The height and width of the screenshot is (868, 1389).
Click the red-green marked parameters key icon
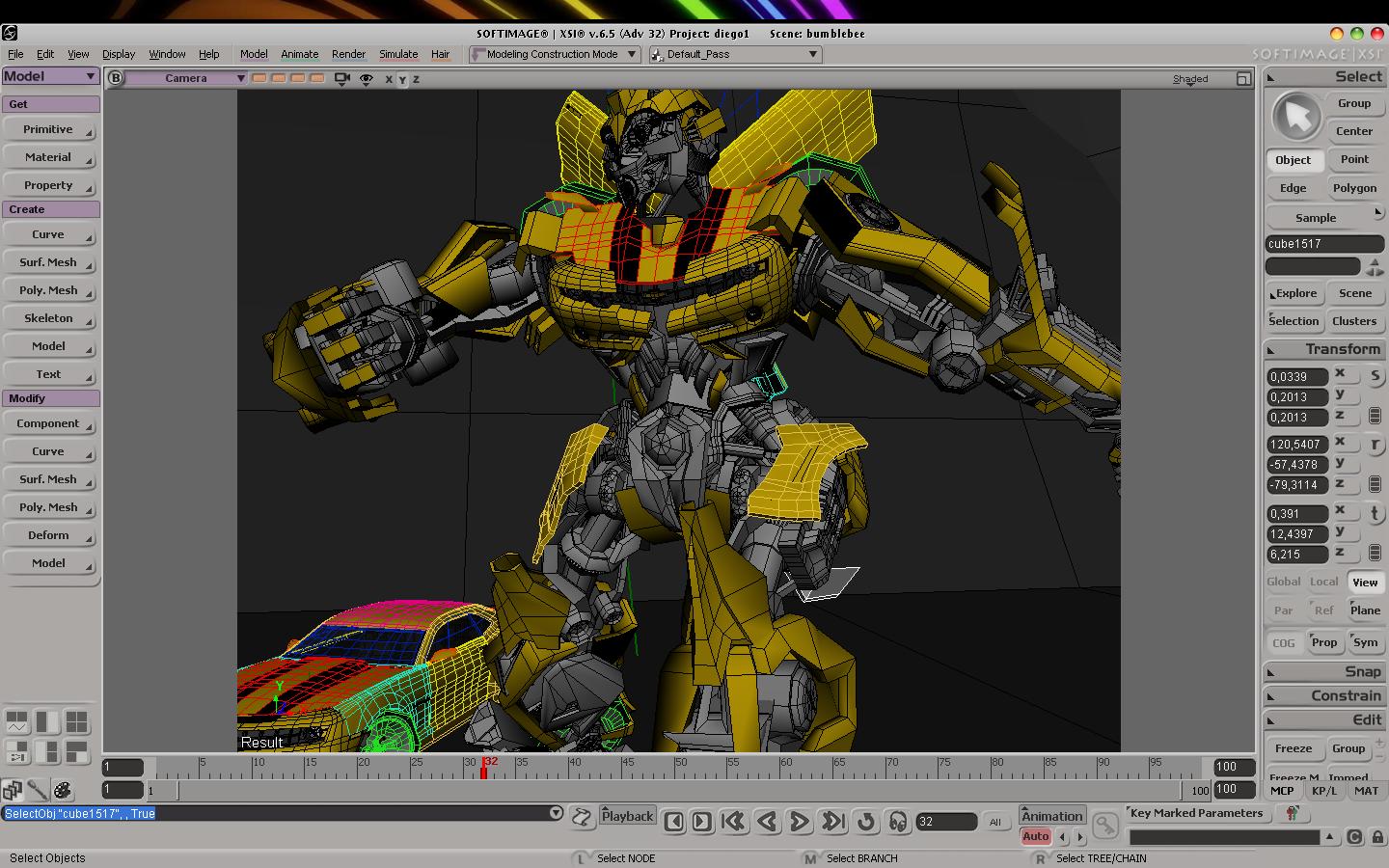(x=1292, y=814)
